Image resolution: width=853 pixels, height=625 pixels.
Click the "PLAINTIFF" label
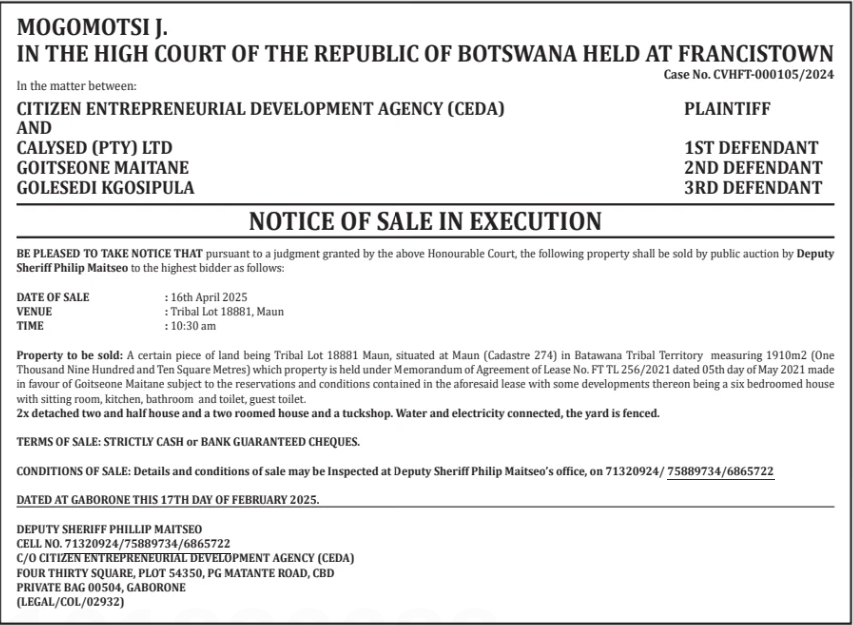[728, 108]
